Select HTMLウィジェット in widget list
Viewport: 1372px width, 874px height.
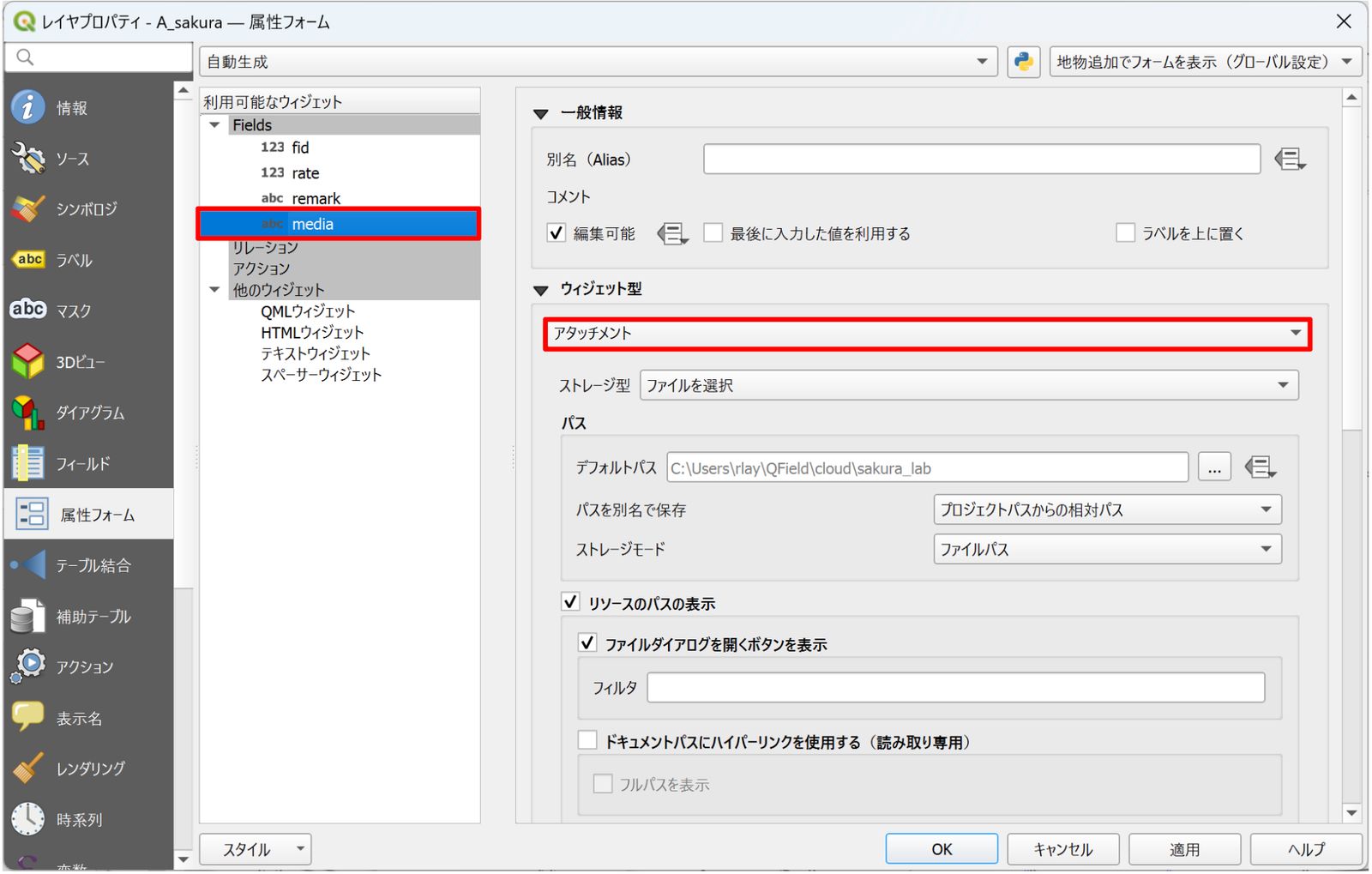pyautogui.click(x=312, y=332)
